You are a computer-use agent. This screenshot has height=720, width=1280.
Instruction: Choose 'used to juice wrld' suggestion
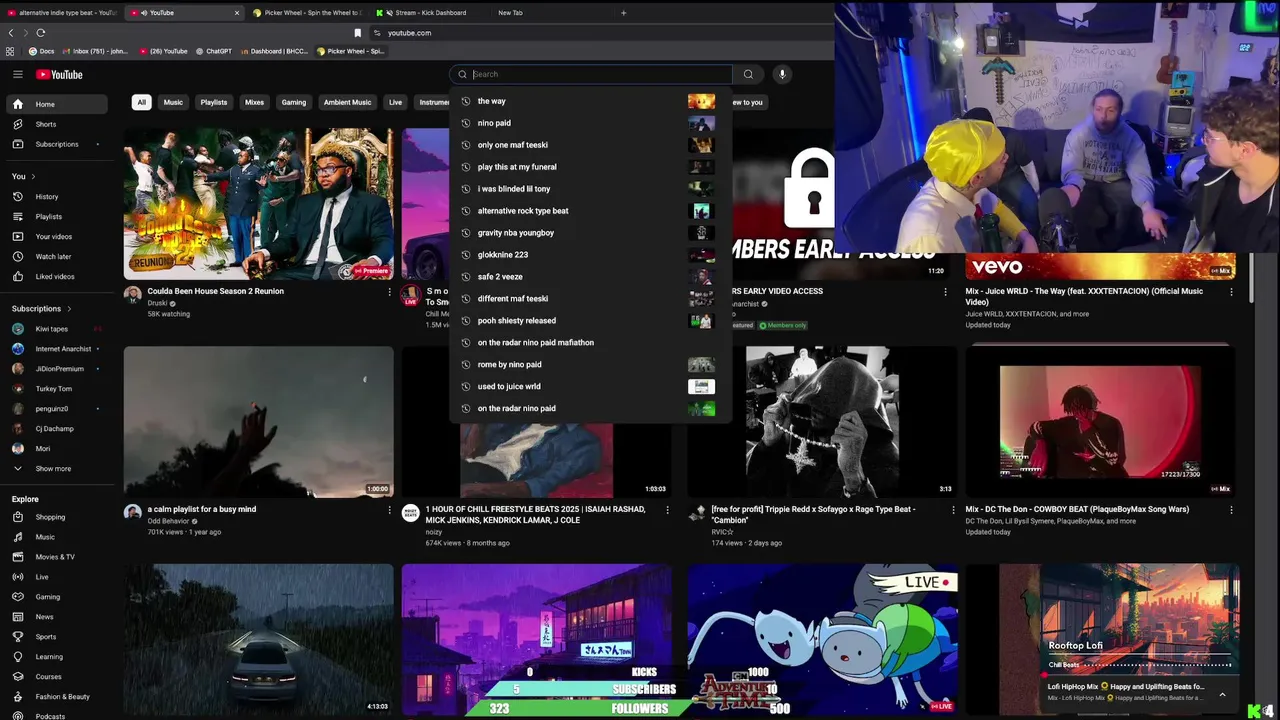pyautogui.click(x=590, y=387)
